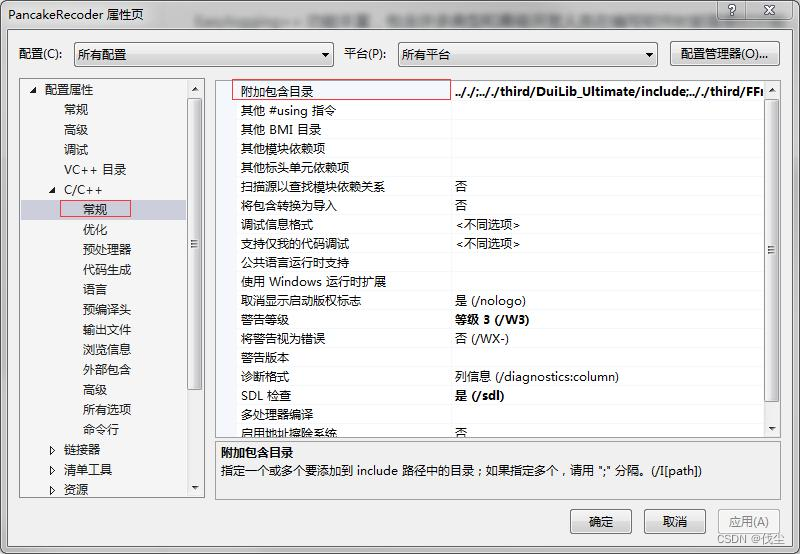
Task: Select VC++ 目录 in the tree
Action: tap(95, 169)
